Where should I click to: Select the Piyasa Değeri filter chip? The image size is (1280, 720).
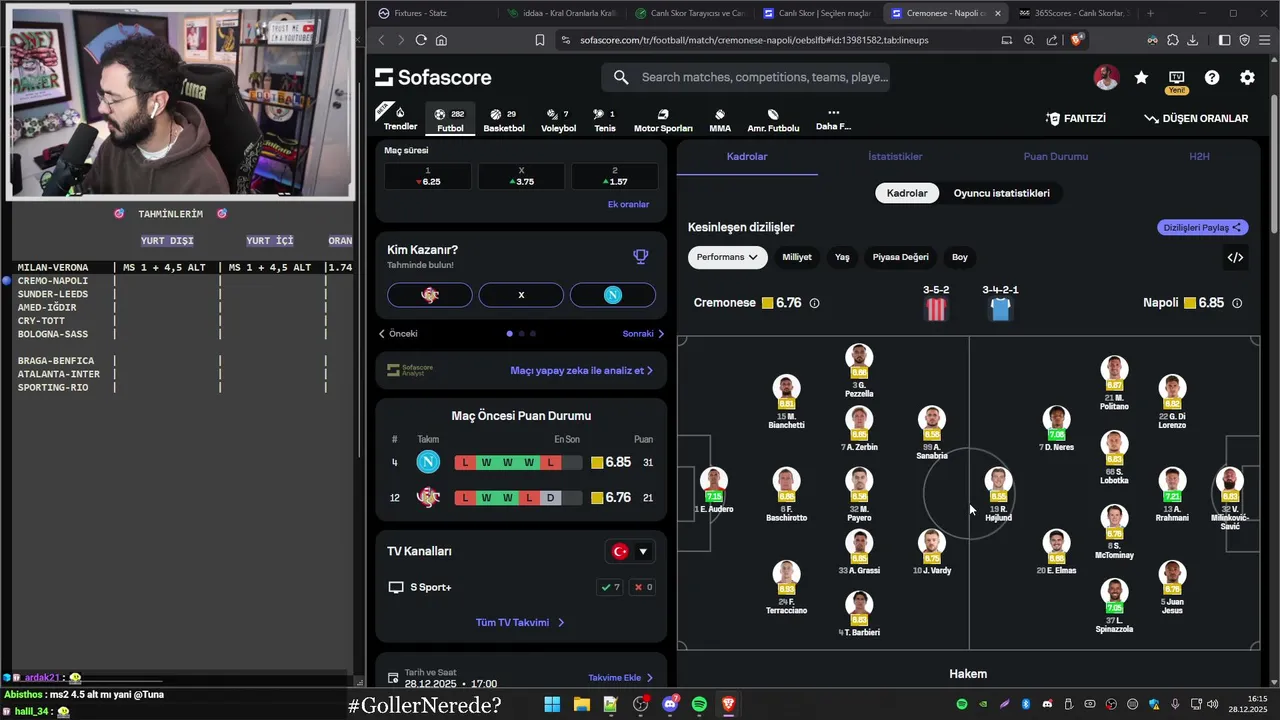[x=901, y=257]
